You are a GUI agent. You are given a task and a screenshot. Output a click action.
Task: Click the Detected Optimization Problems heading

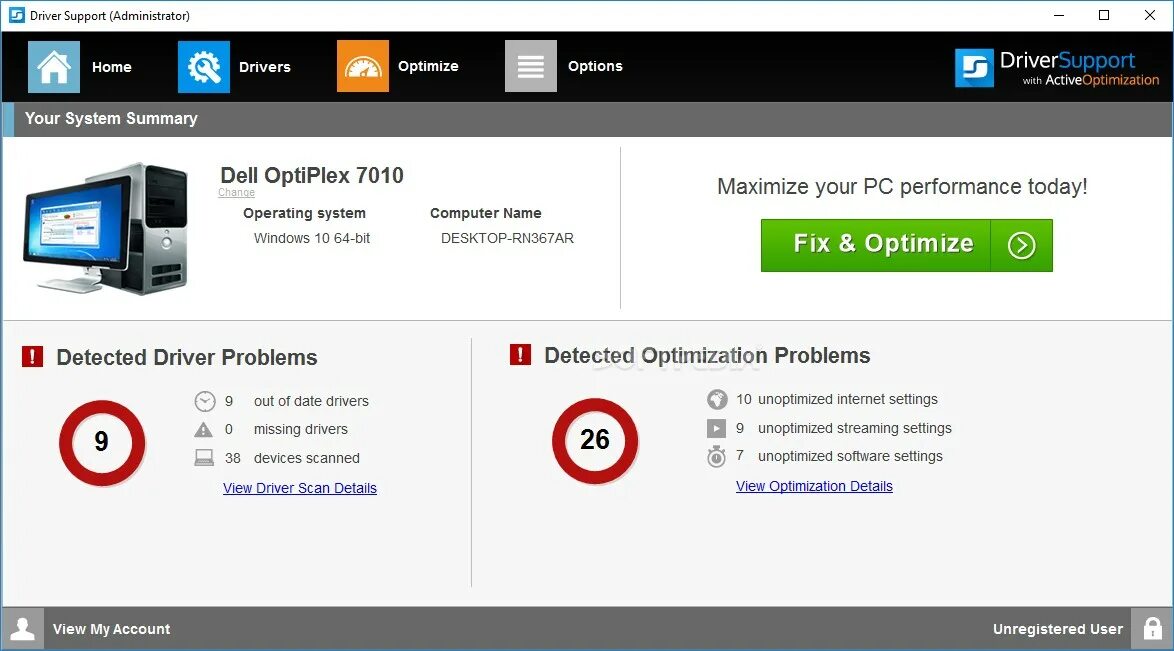click(x=707, y=355)
